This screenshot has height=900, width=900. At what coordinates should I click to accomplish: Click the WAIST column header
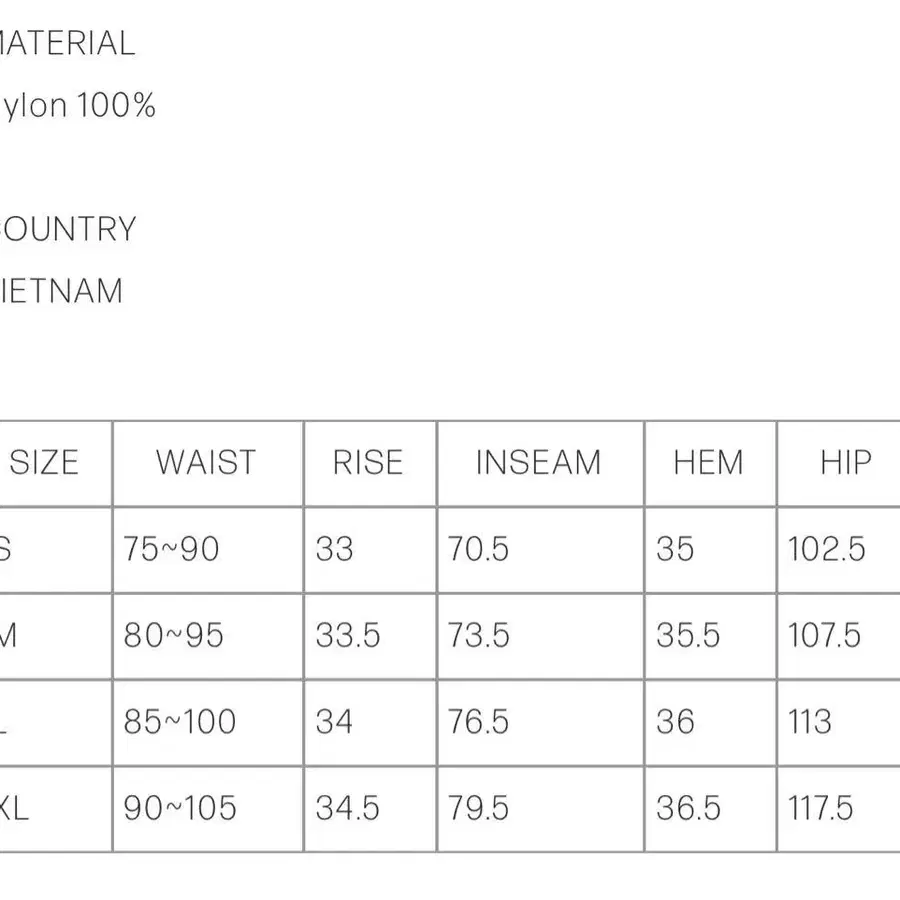pos(206,463)
